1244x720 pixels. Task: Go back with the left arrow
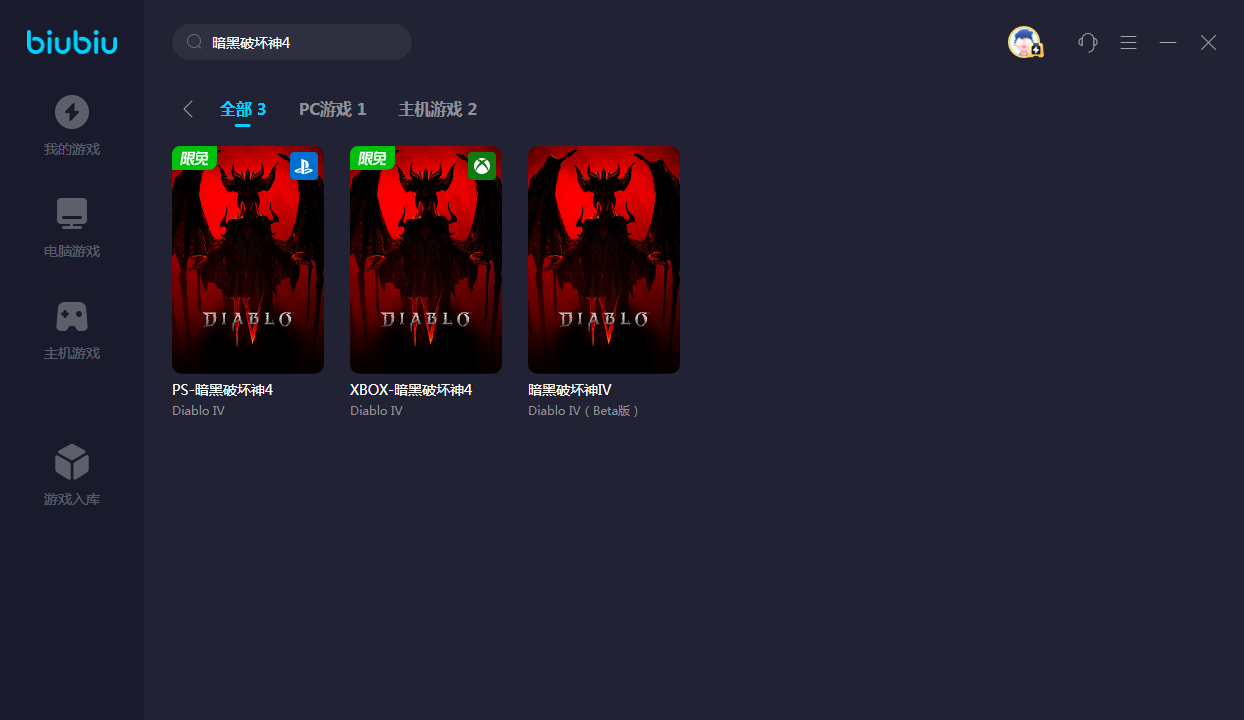(x=188, y=109)
